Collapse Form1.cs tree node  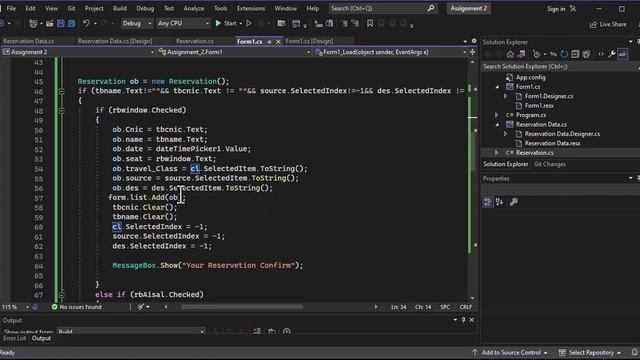pyautogui.click(x=497, y=87)
